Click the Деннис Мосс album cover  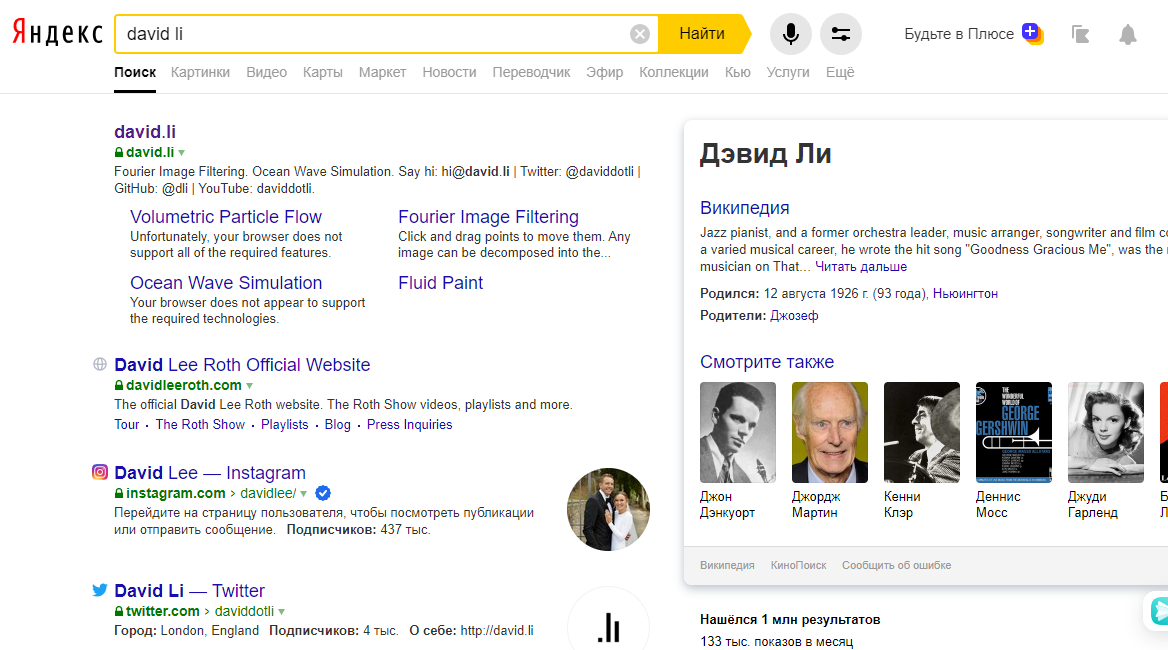[x=1013, y=433]
